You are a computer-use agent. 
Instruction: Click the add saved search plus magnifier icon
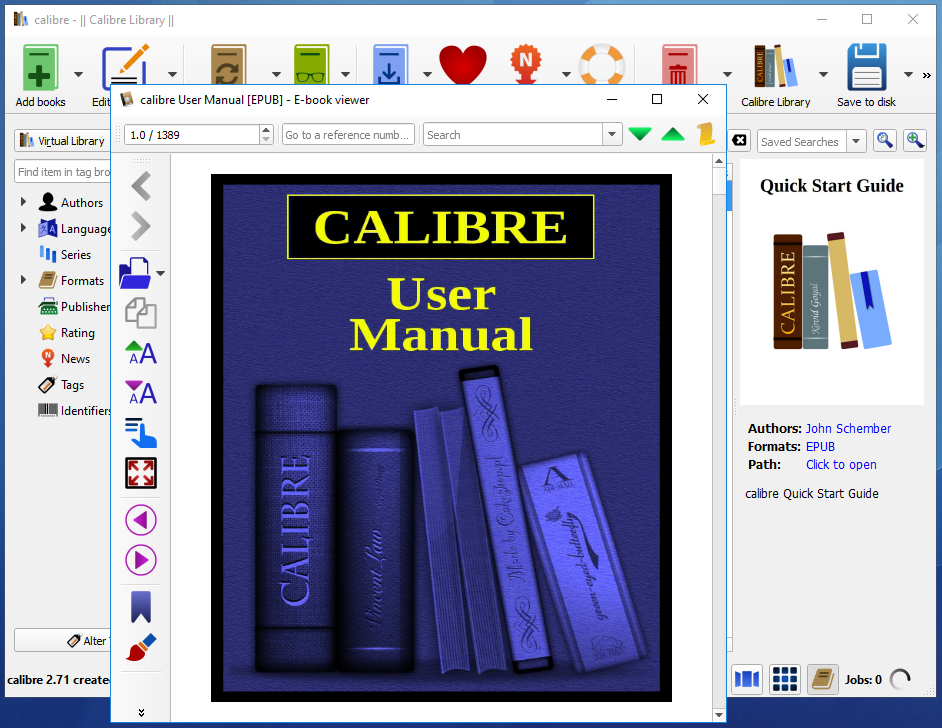pyautogui.click(x=915, y=141)
